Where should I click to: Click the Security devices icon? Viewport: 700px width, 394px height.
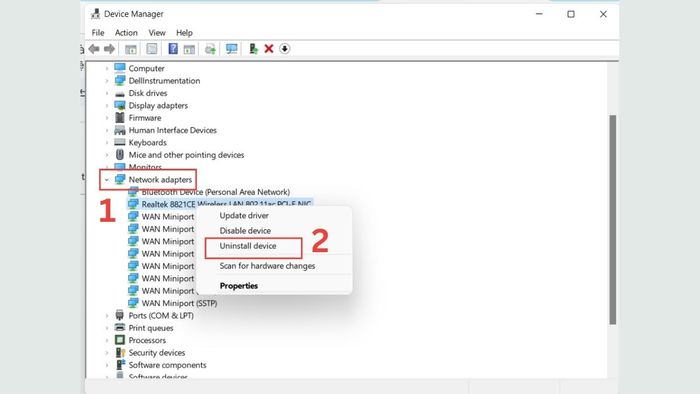(120, 353)
